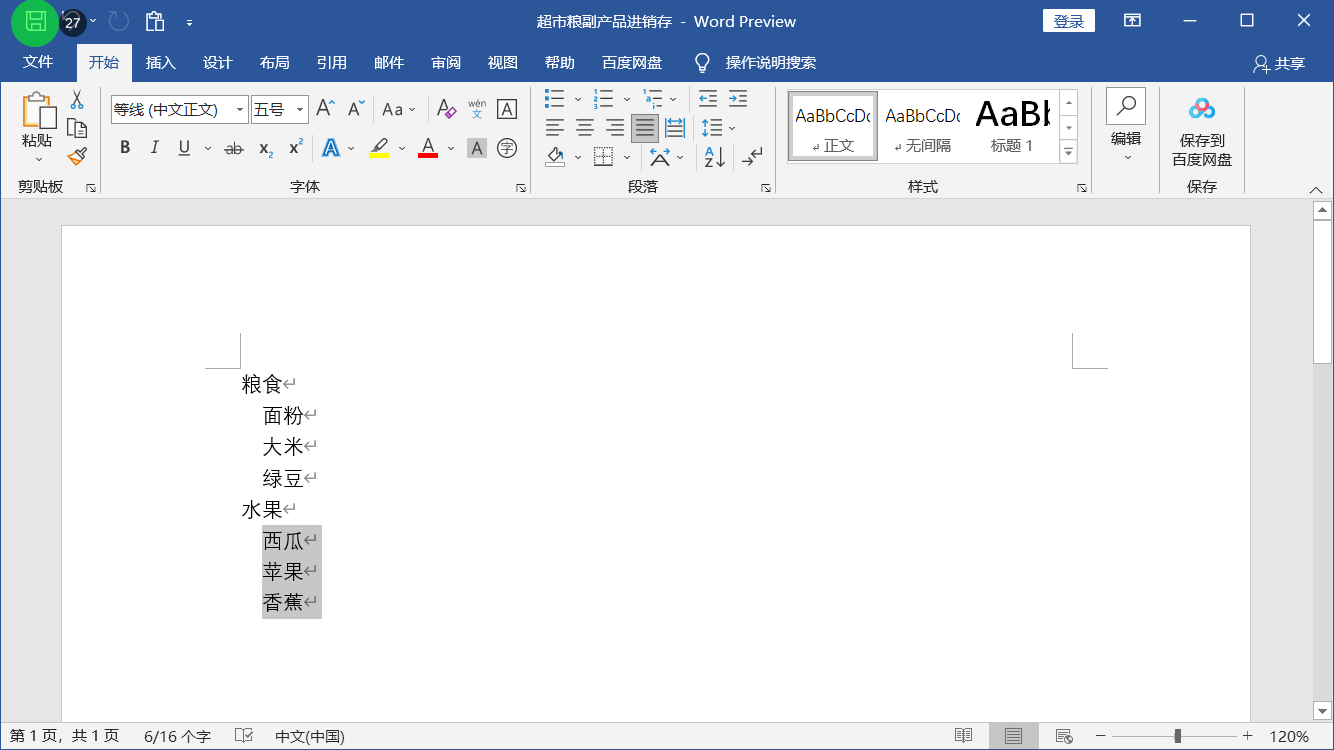Click the Sort A-Z icon
Viewport: 1334px width, 750px height.
click(x=714, y=157)
